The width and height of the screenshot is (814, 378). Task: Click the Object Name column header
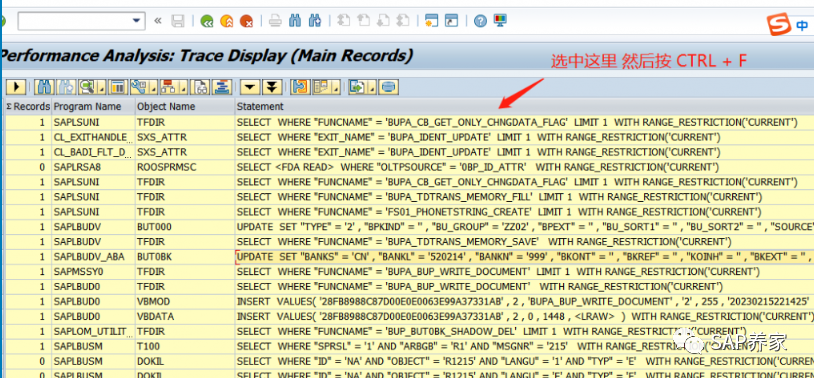(x=185, y=106)
